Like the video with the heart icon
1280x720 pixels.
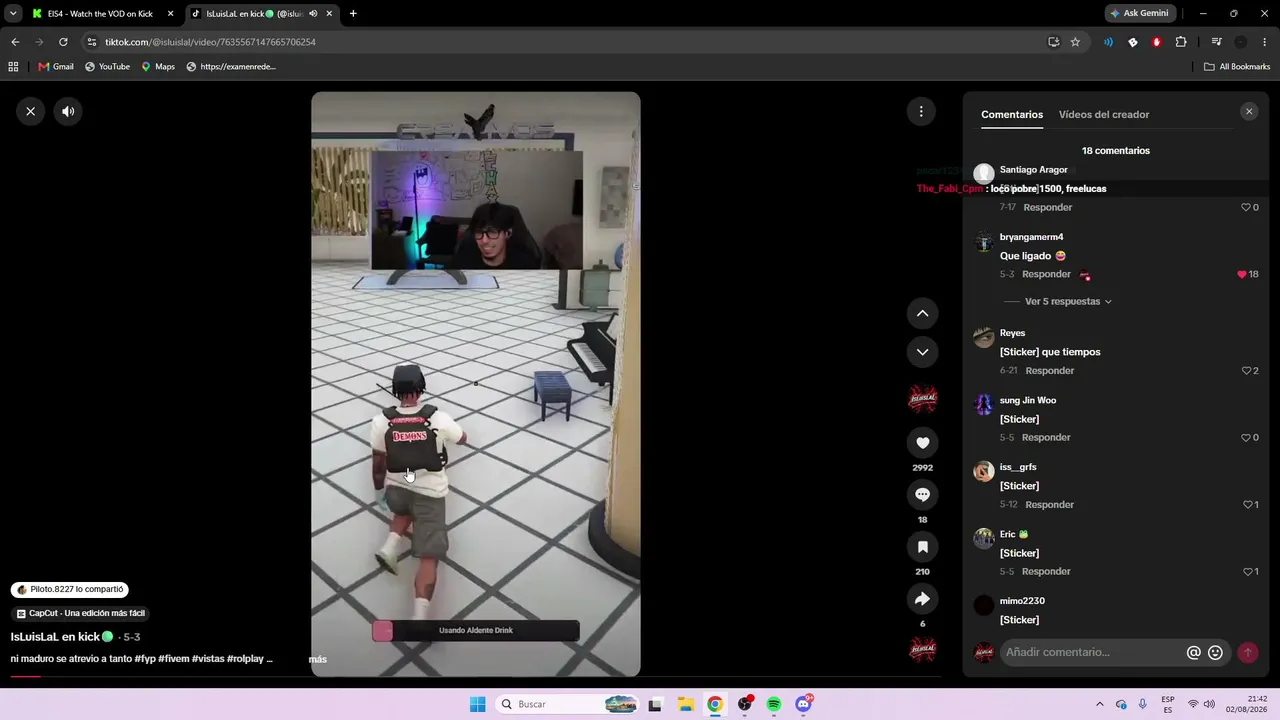pyautogui.click(x=922, y=443)
